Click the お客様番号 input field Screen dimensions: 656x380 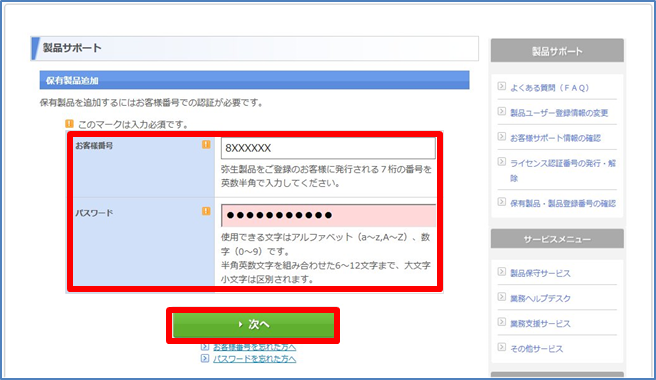(328, 148)
